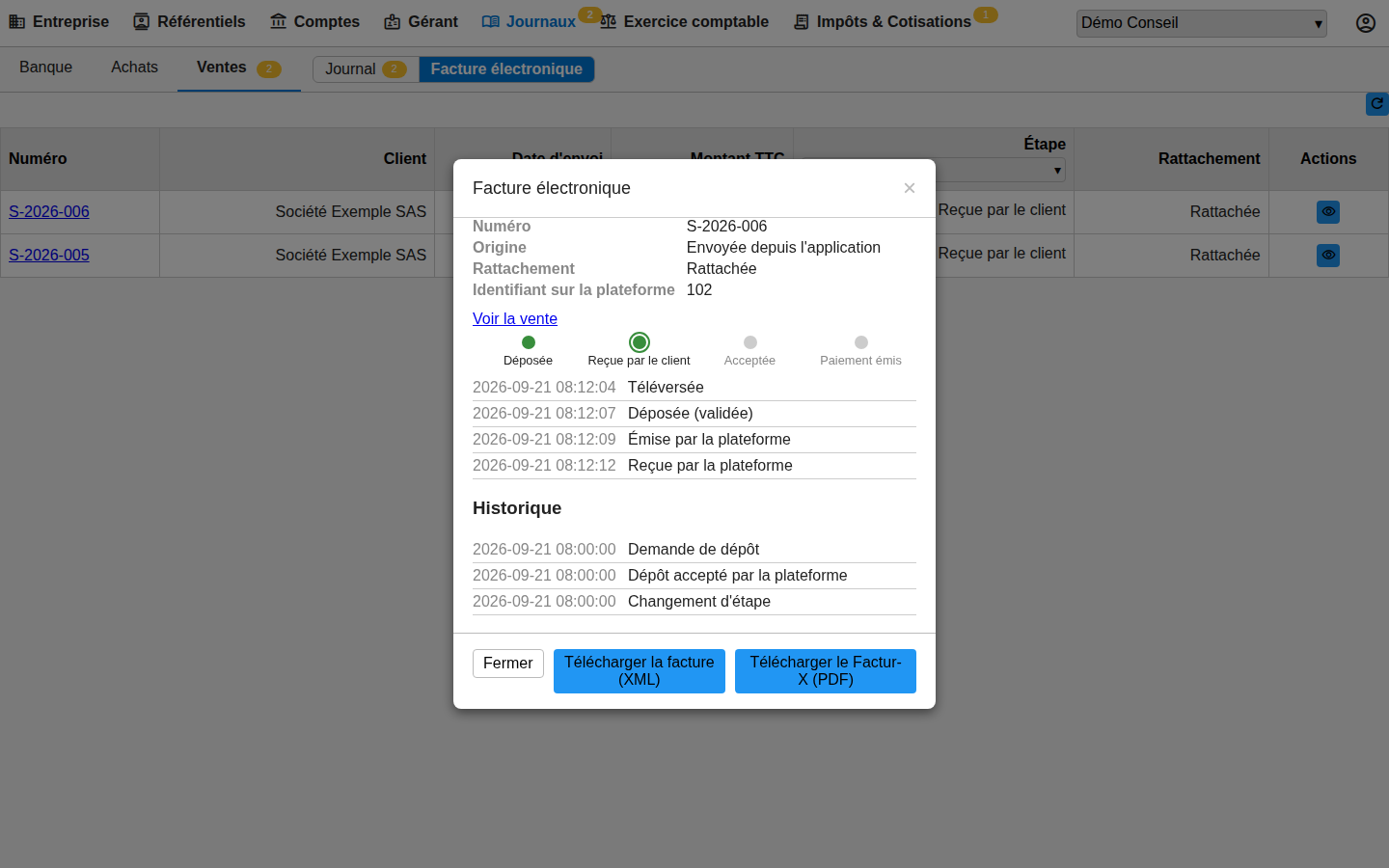The width and height of the screenshot is (1389, 868).
Task: Switch to the Banque tab
Action: click(46, 67)
